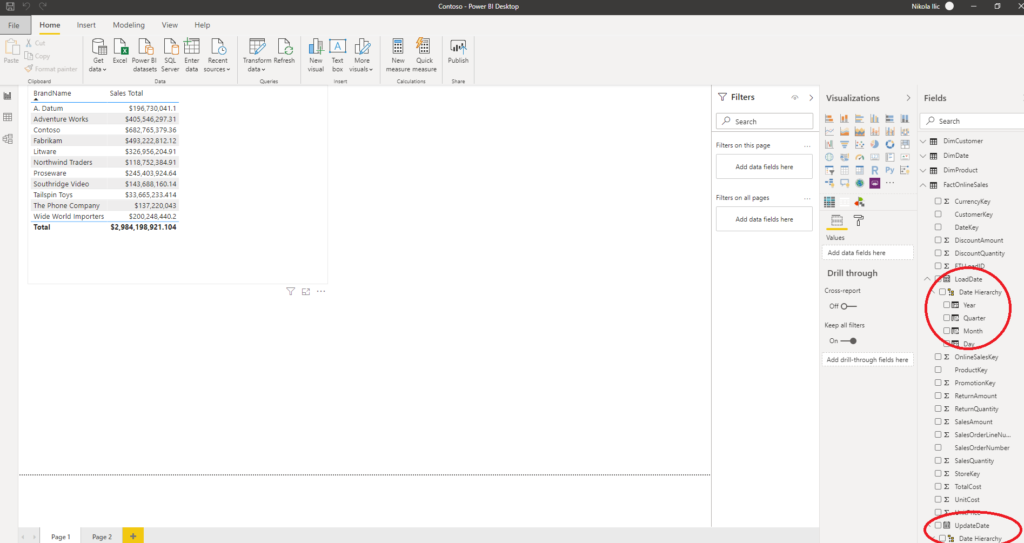Switch to Report view in left sidebar
This screenshot has height=543, width=1024.
(8, 96)
